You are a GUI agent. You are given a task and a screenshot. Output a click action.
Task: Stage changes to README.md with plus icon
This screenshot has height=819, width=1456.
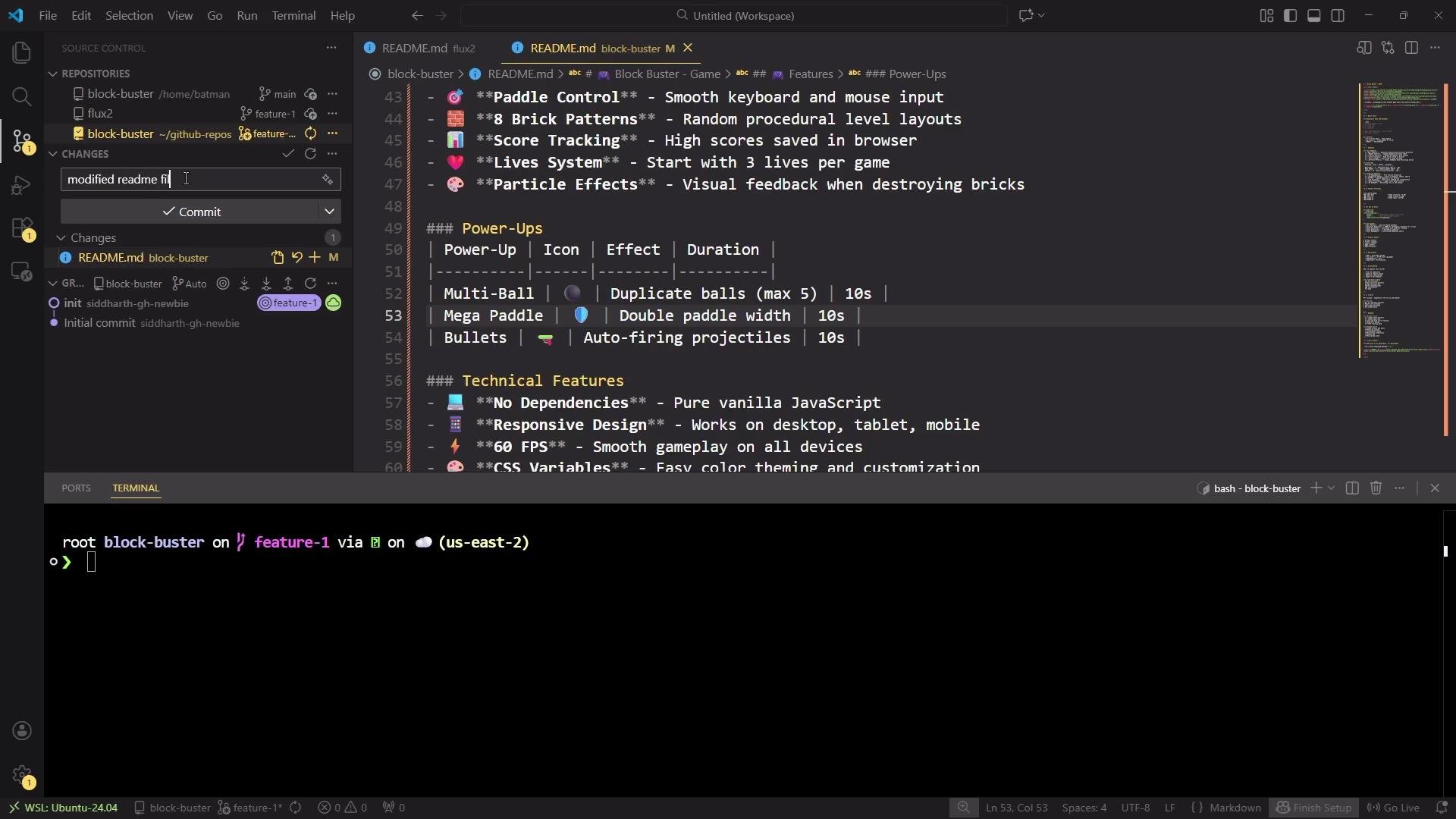[315, 258]
